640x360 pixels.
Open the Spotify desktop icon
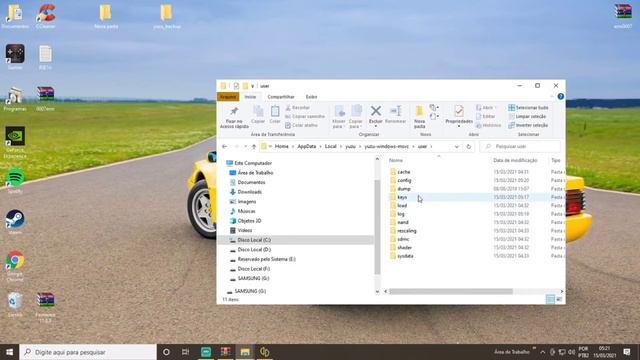[15, 181]
